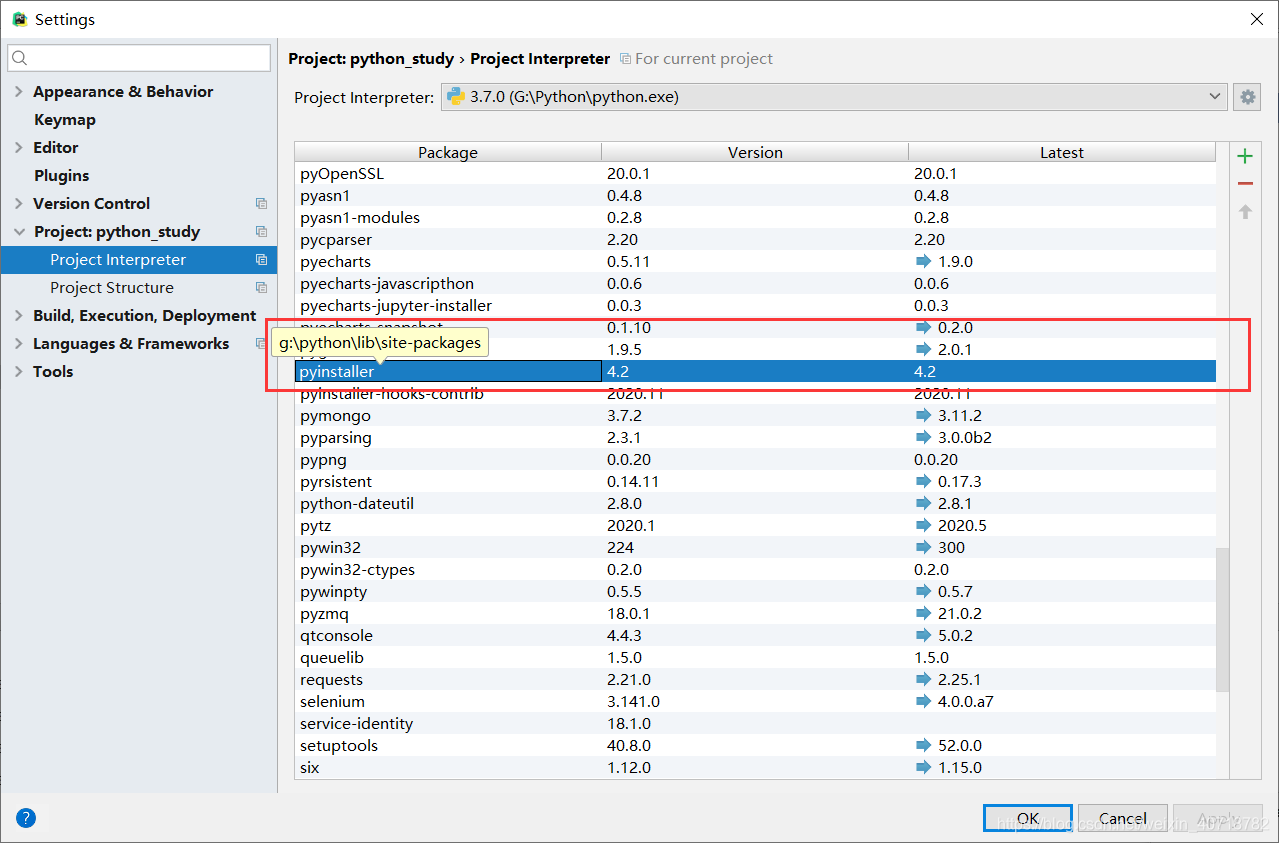Click upgrade arrow icon in pyzmq row
This screenshot has width=1279, height=843.
[922, 613]
